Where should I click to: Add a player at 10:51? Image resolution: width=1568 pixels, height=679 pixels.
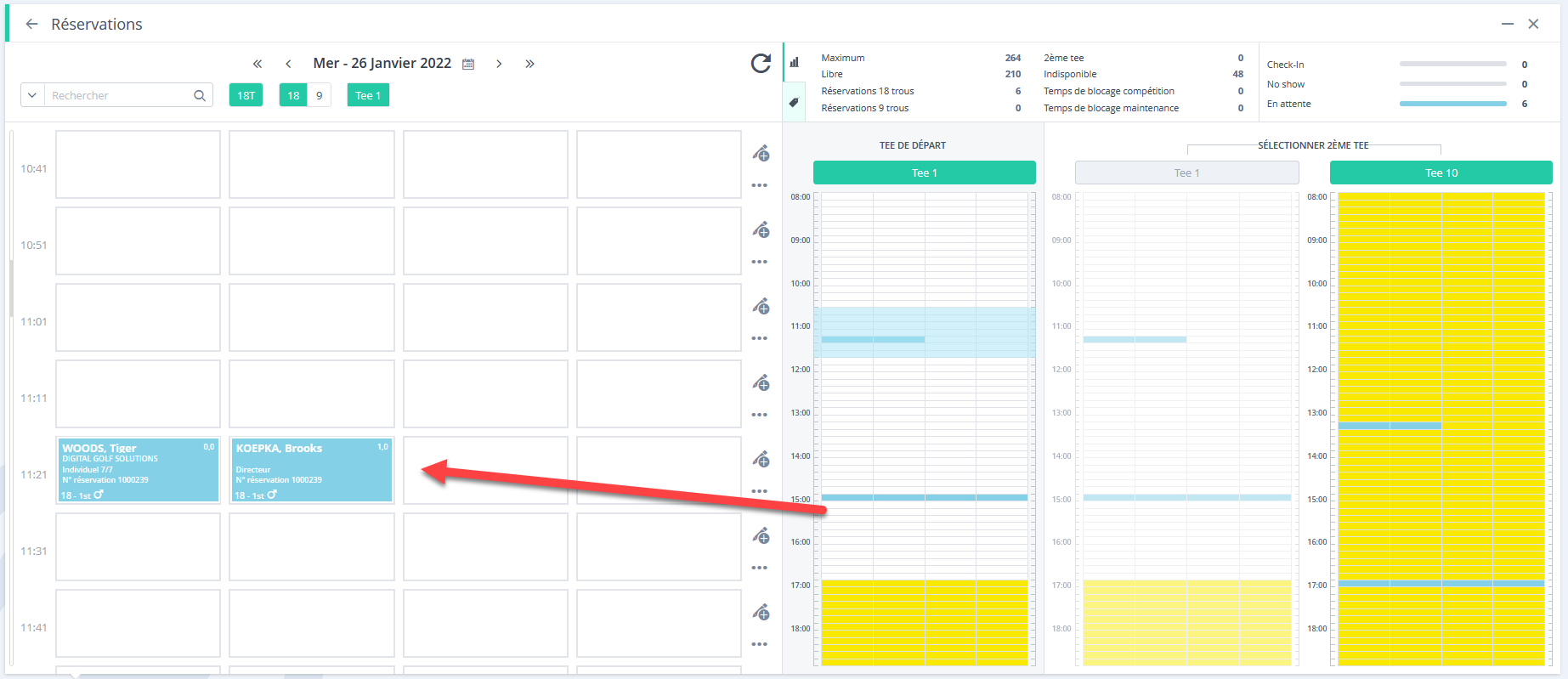pyautogui.click(x=761, y=229)
